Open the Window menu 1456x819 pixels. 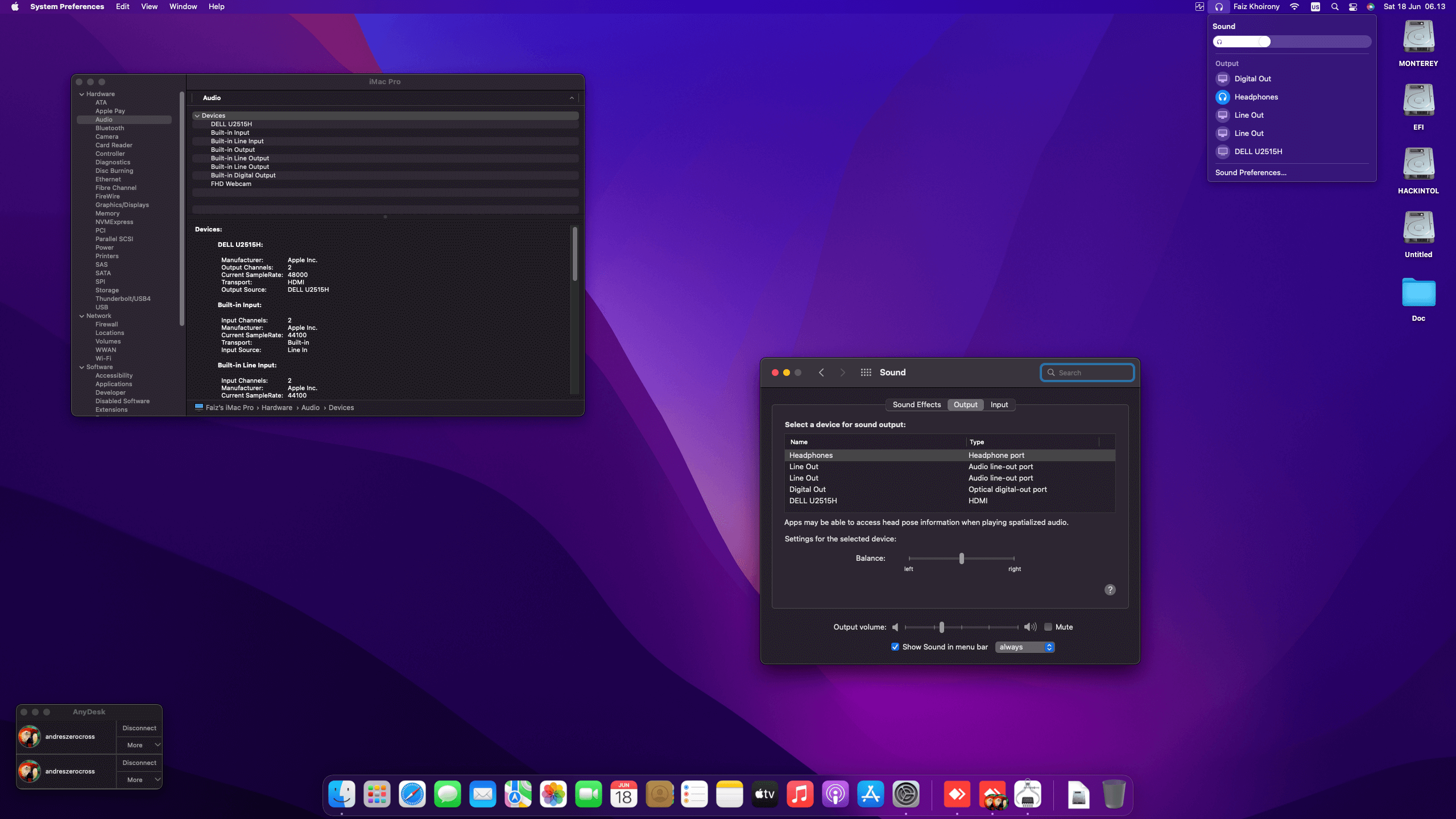(x=183, y=7)
